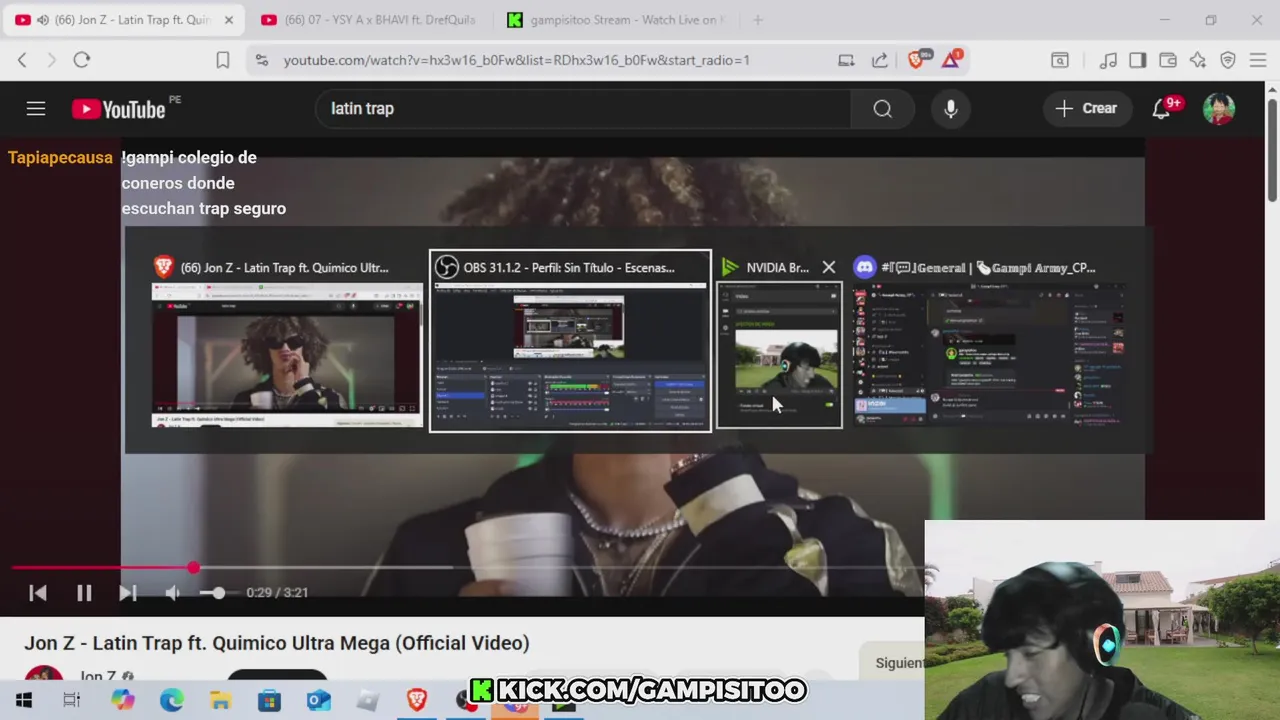The image size is (1280, 720).
Task: Switch to the Jon Z Latin Trap tab
Action: 125,20
